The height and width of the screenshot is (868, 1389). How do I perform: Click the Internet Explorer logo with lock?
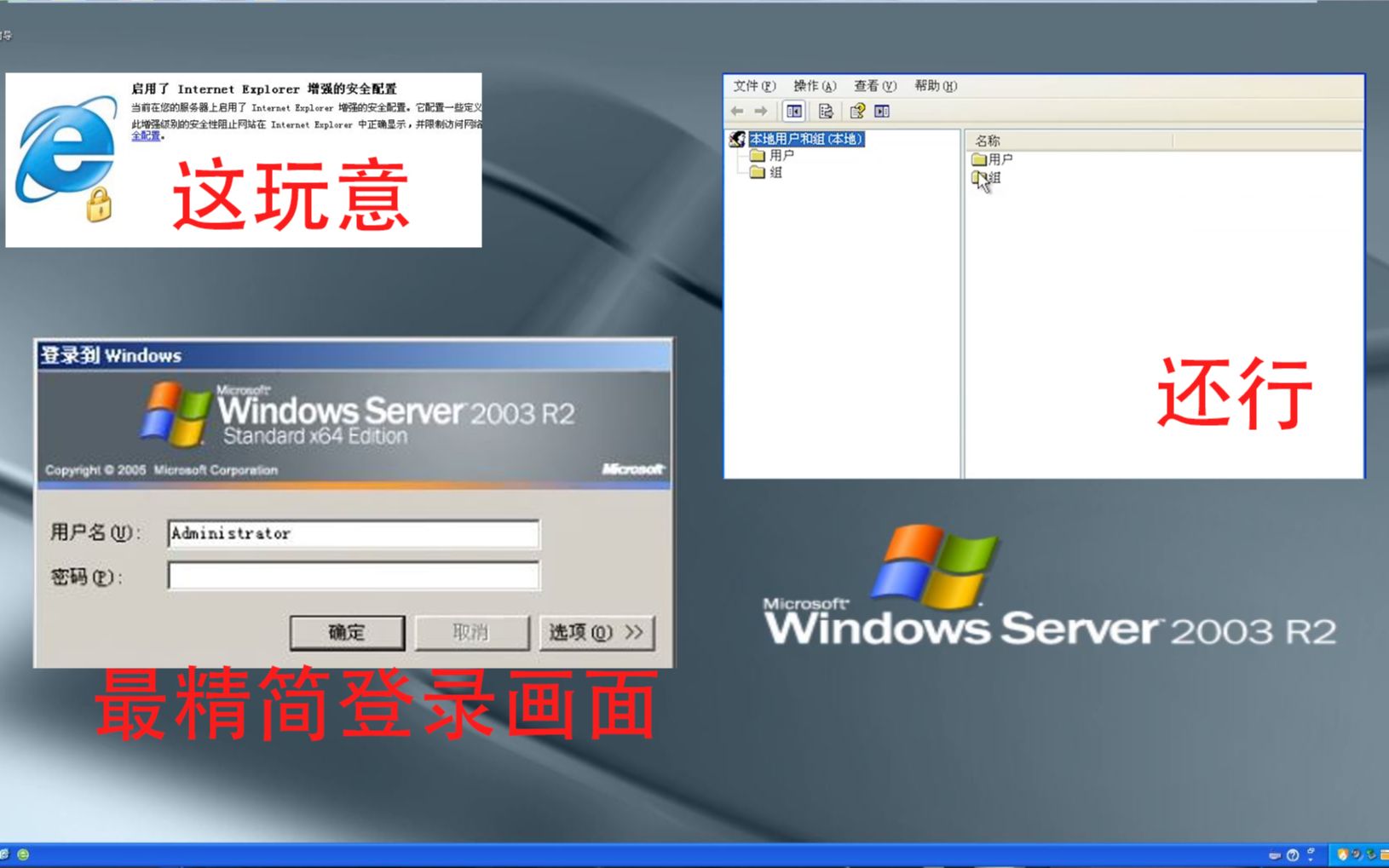[66, 159]
